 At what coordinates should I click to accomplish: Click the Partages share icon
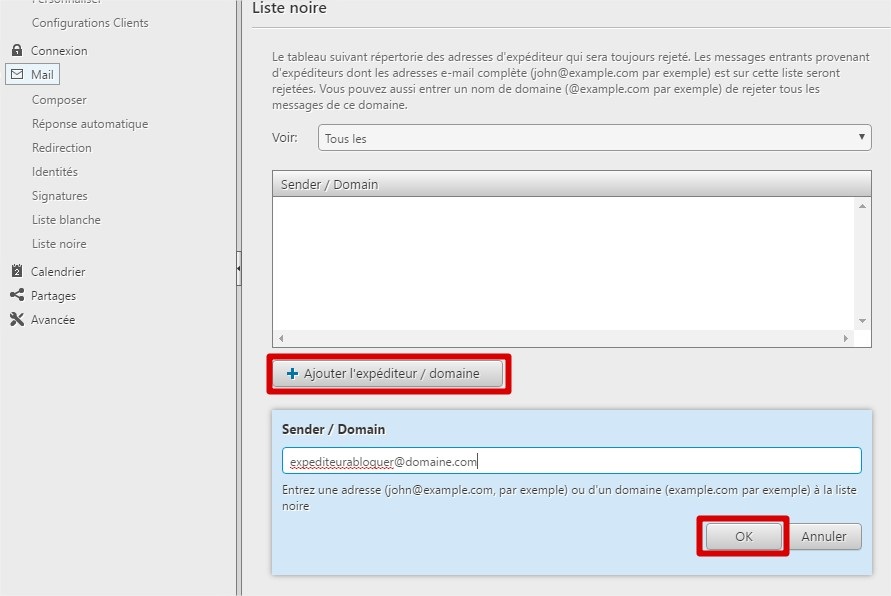16,295
